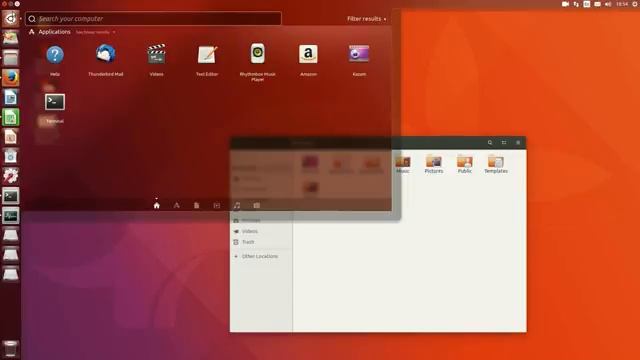
Task: Open LibreOffice Writer from the launcher
Action: (x=10, y=97)
